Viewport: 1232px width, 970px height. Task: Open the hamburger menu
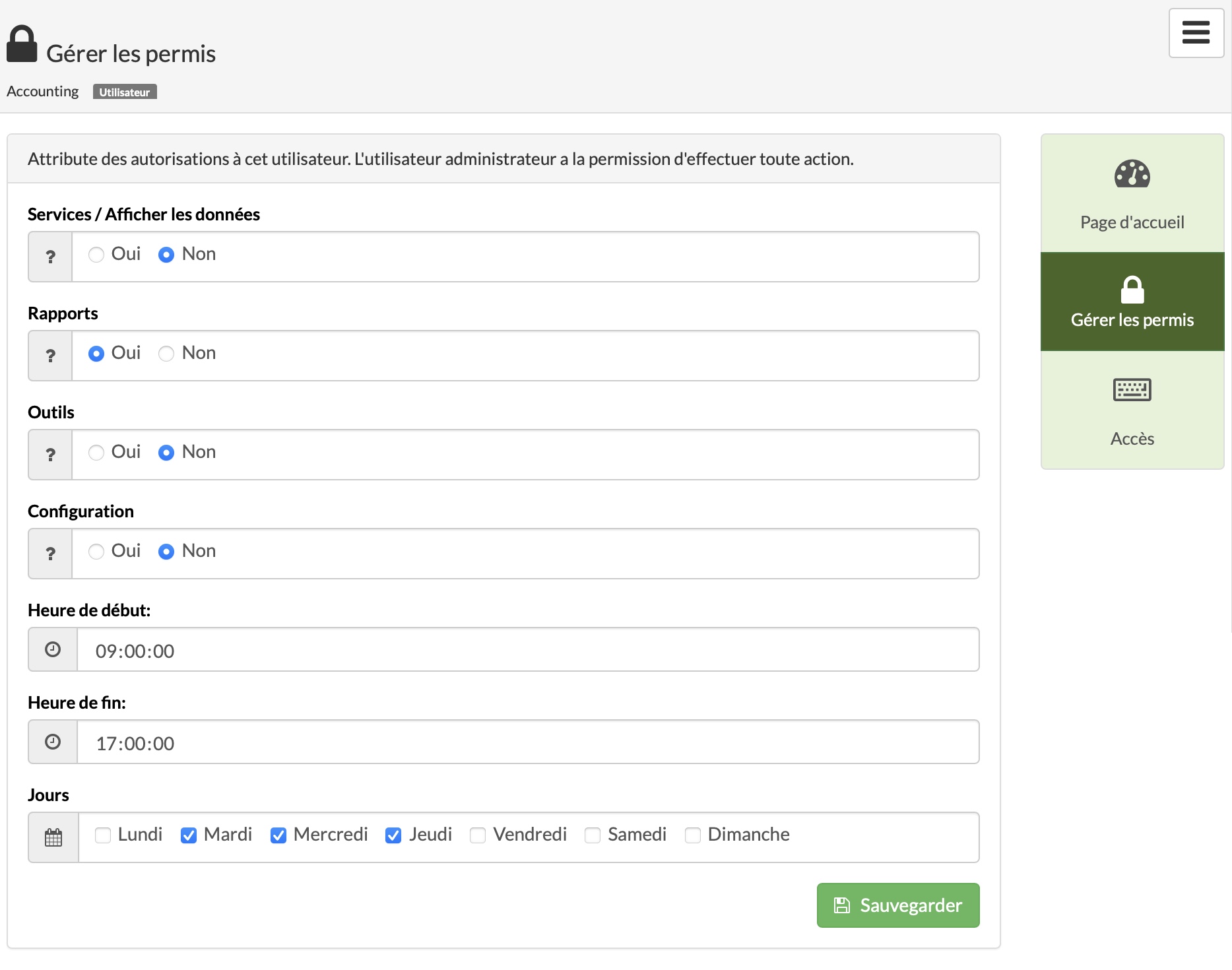[1196, 33]
